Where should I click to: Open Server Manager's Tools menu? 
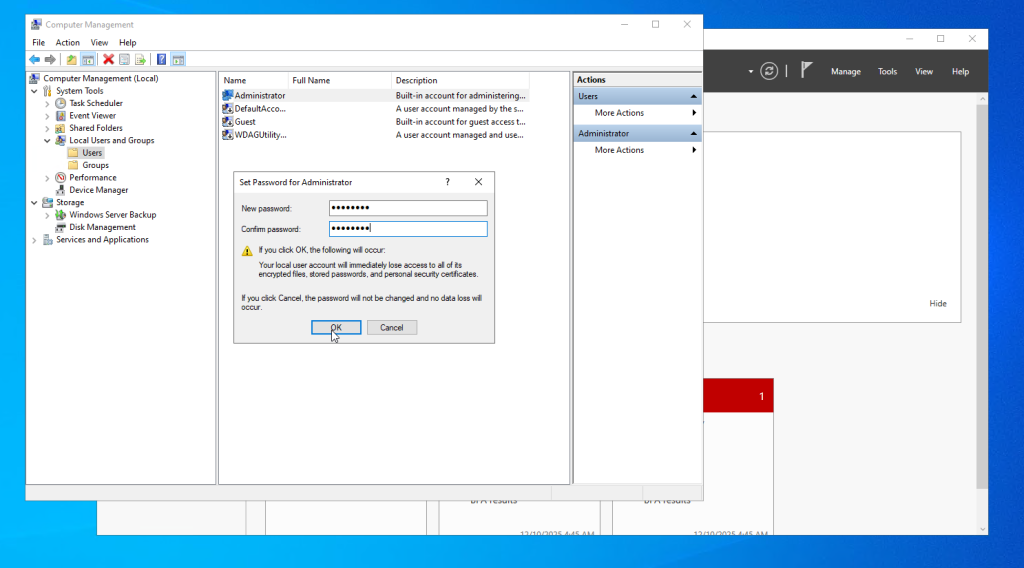[887, 72]
